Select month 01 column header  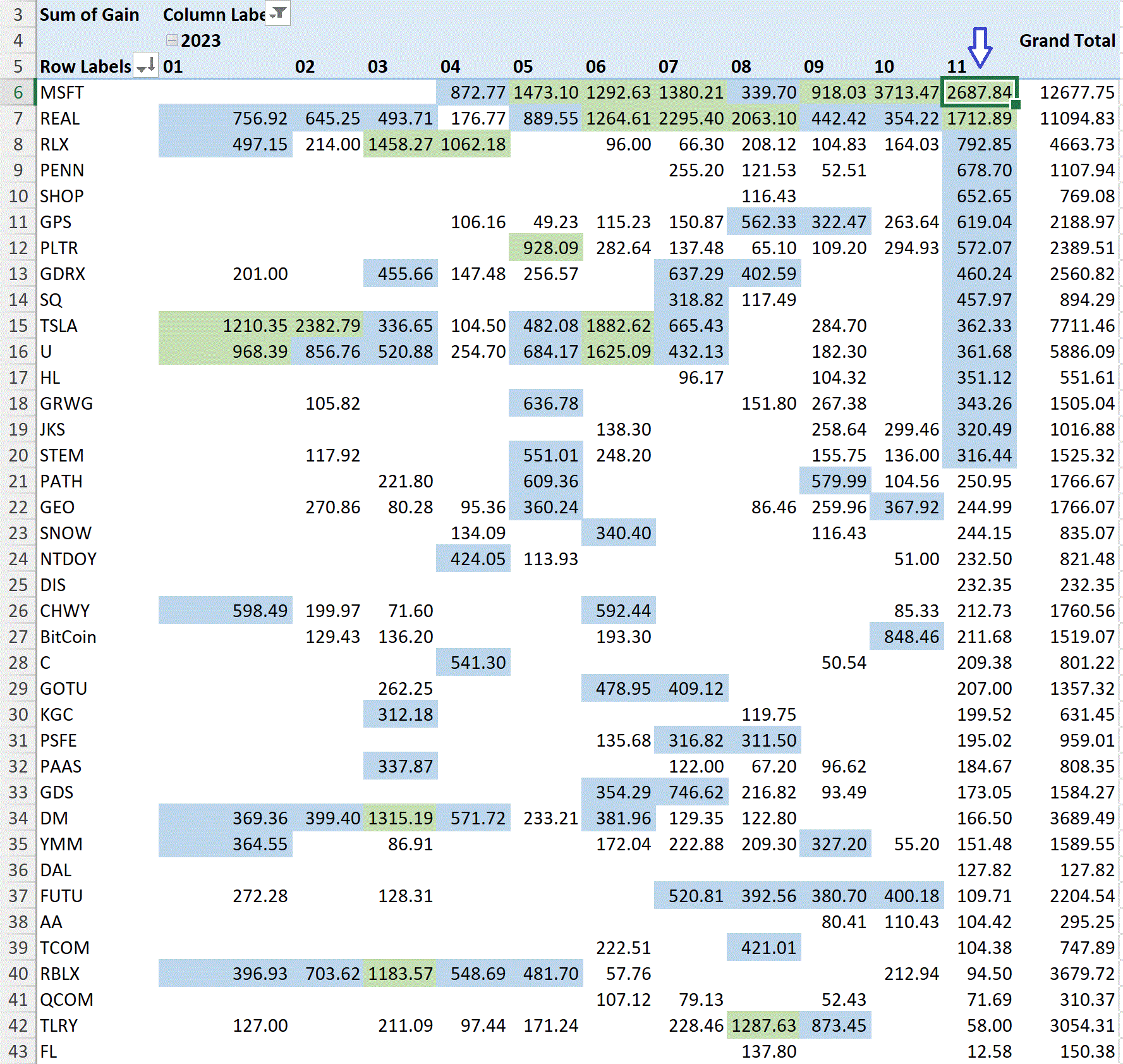click(173, 66)
